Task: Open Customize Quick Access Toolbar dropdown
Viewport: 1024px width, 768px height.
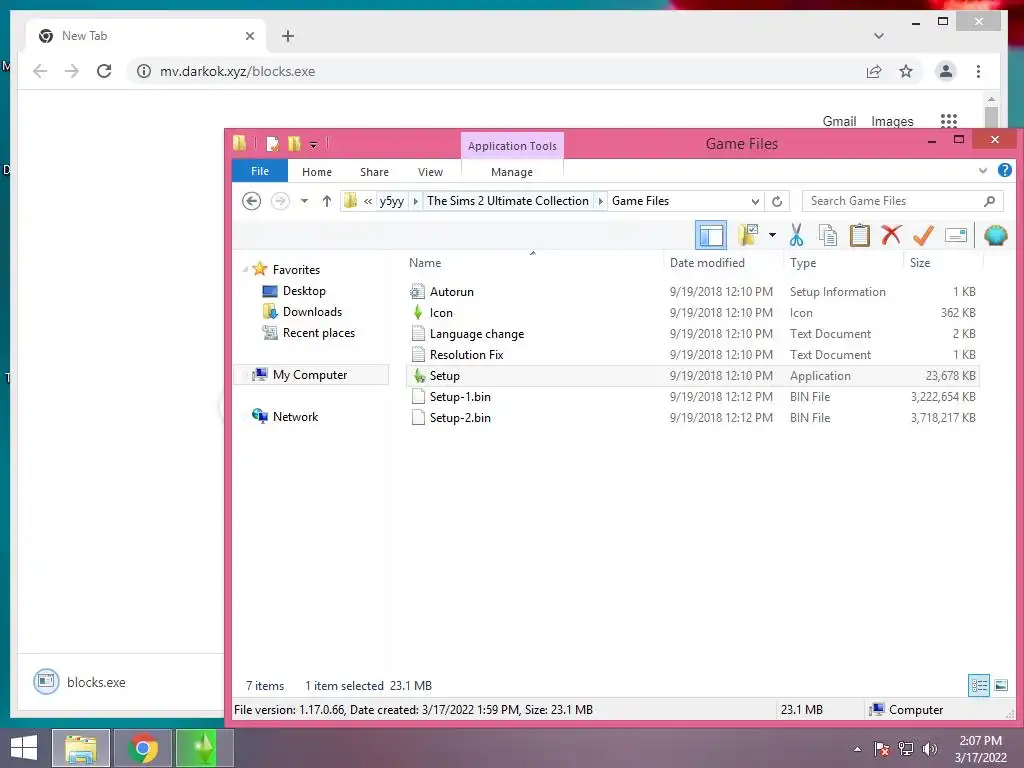Action: point(313,145)
